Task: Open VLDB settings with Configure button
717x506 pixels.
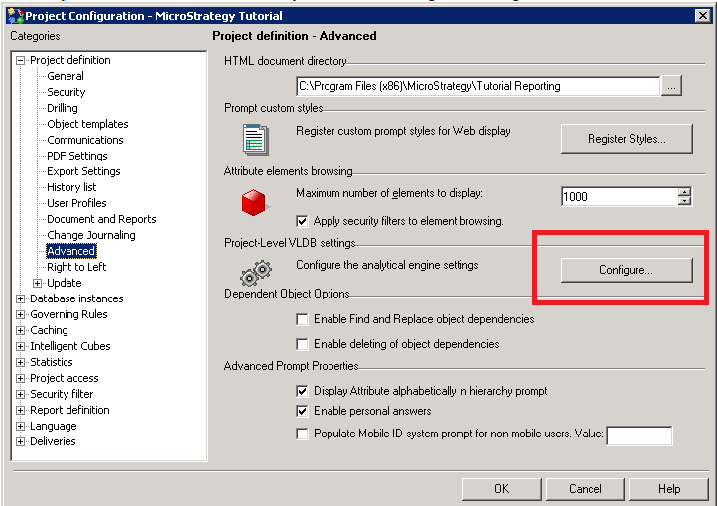Action: click(626, 270)
